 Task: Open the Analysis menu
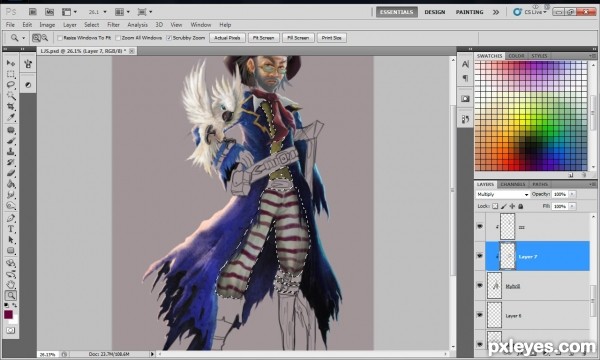click(x=137, y=24)
